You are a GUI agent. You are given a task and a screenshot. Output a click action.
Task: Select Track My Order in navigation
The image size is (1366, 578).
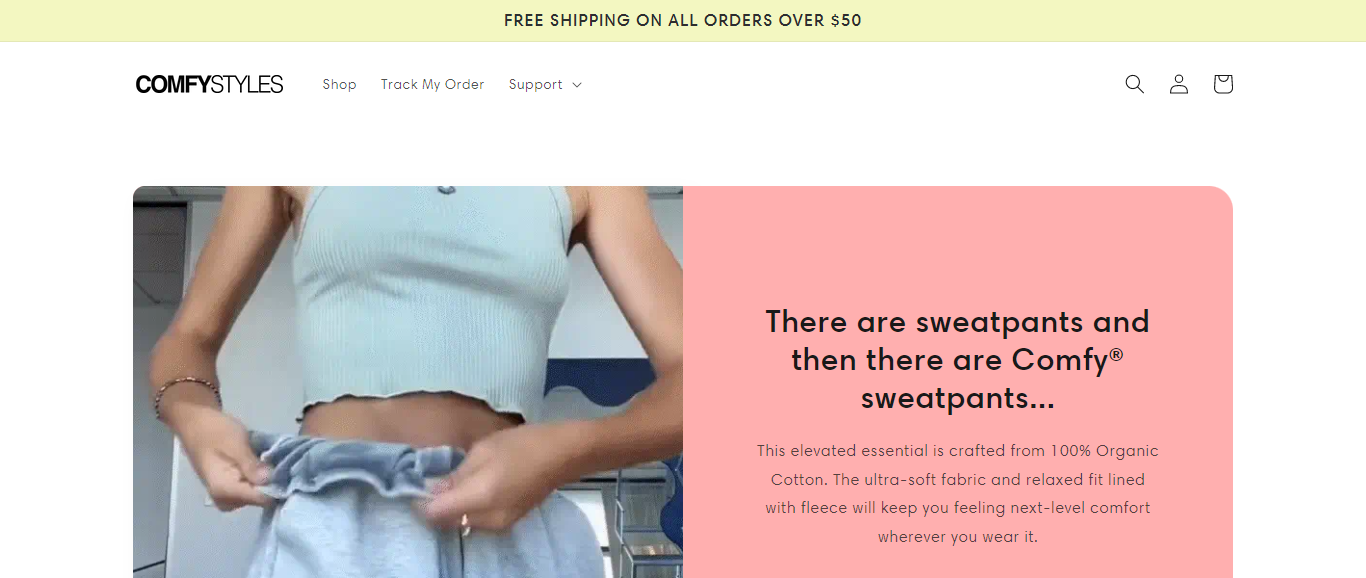(x=432, y=85)
